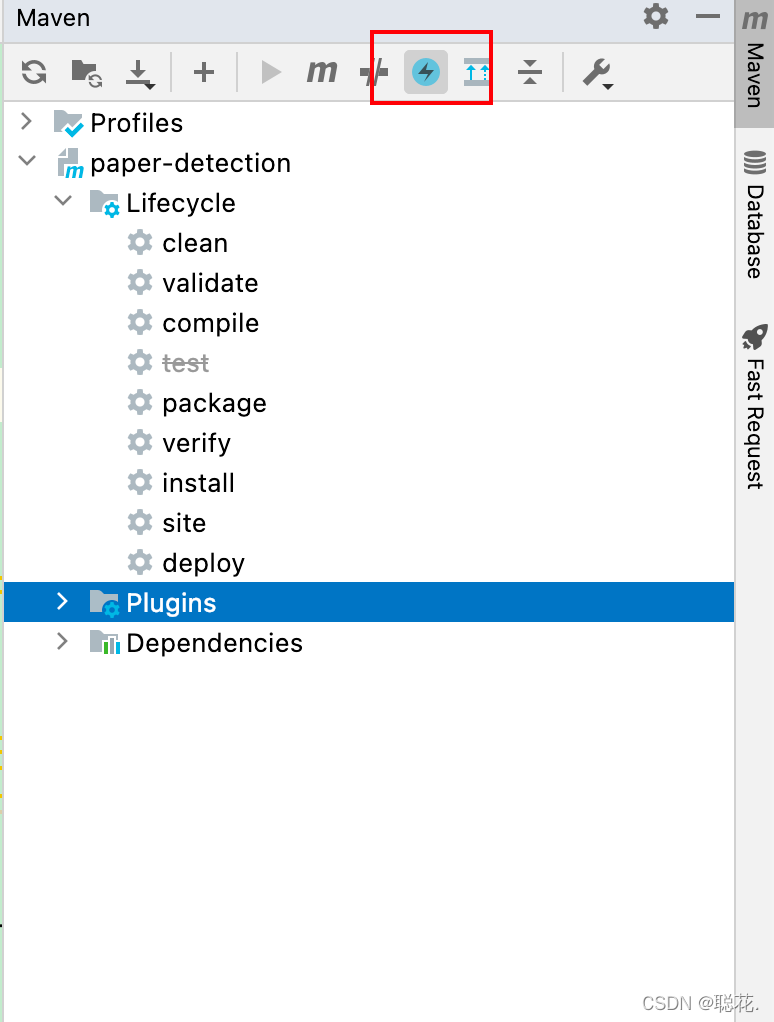Expand the Profiles node
774x1022 pixels.
(x=27, y=121)
